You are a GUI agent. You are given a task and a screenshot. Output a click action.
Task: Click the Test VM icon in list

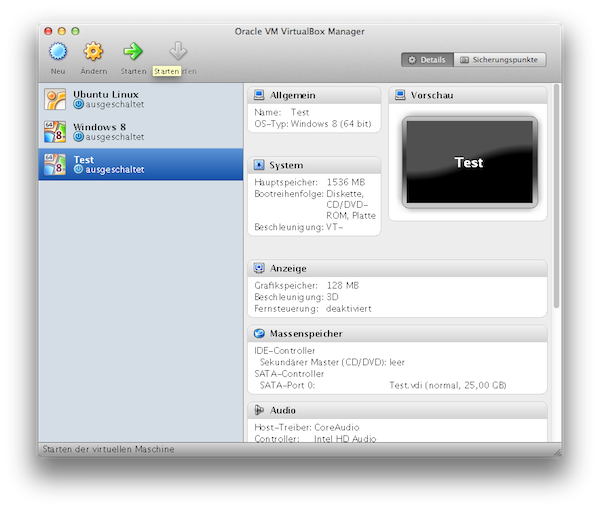pos(55,165)
